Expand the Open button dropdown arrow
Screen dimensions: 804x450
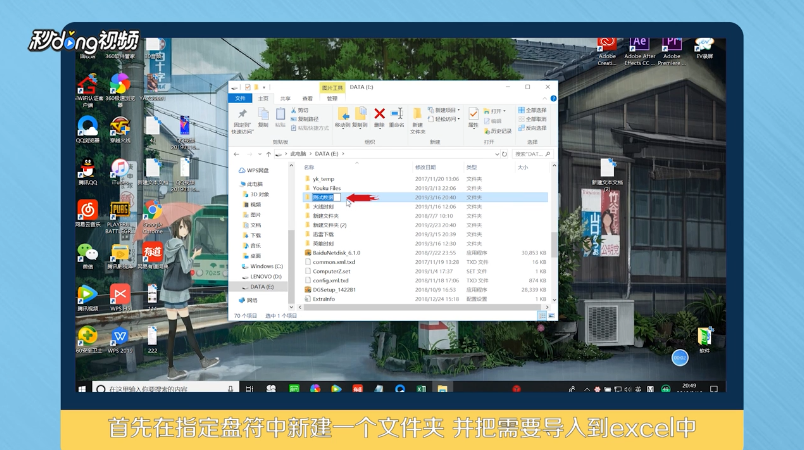point(505,111)
